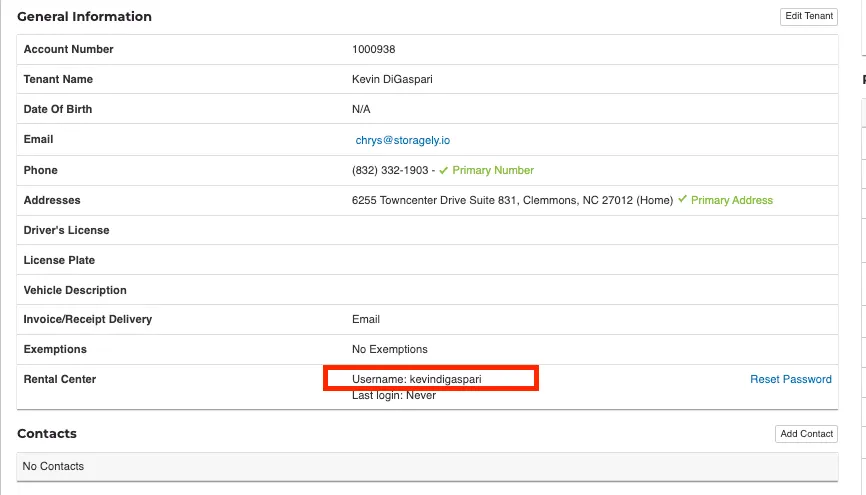The image size is (866, 495).
Task: Select the account number 1000938
Action: [x=373, y=49]
